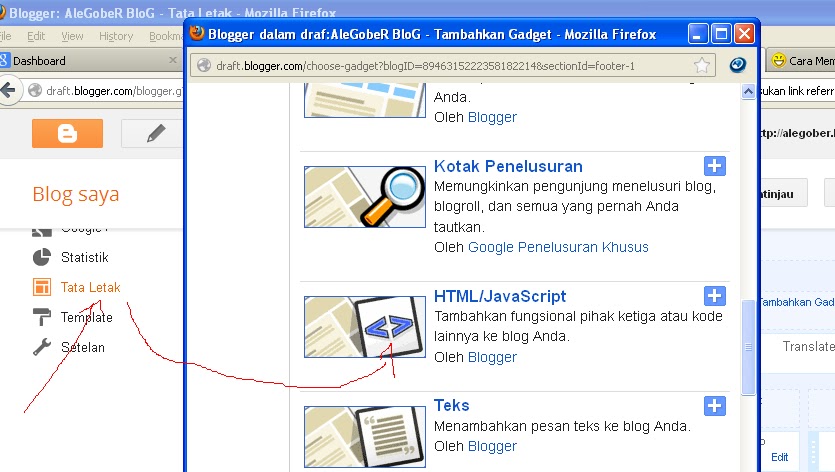Click the orange Blogger logo button
Screen dimensions: 835x472
pyautogui.click(x=67, y=133)
